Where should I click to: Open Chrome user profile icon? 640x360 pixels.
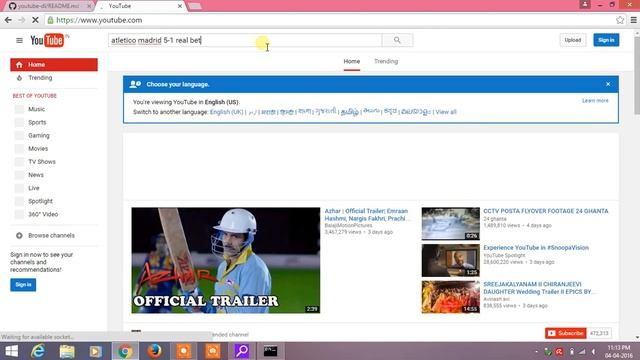tap(585, 4)
